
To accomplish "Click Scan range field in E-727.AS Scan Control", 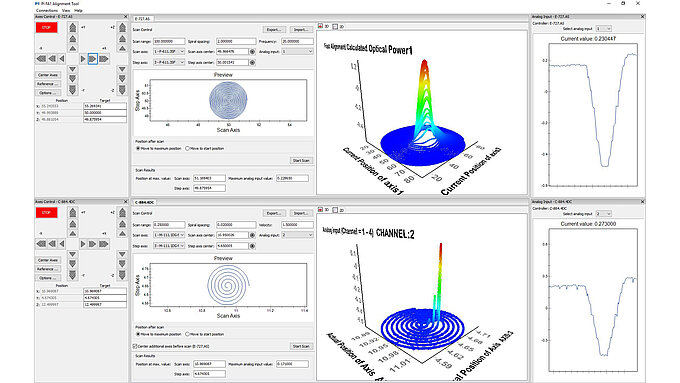I will 169,41.
